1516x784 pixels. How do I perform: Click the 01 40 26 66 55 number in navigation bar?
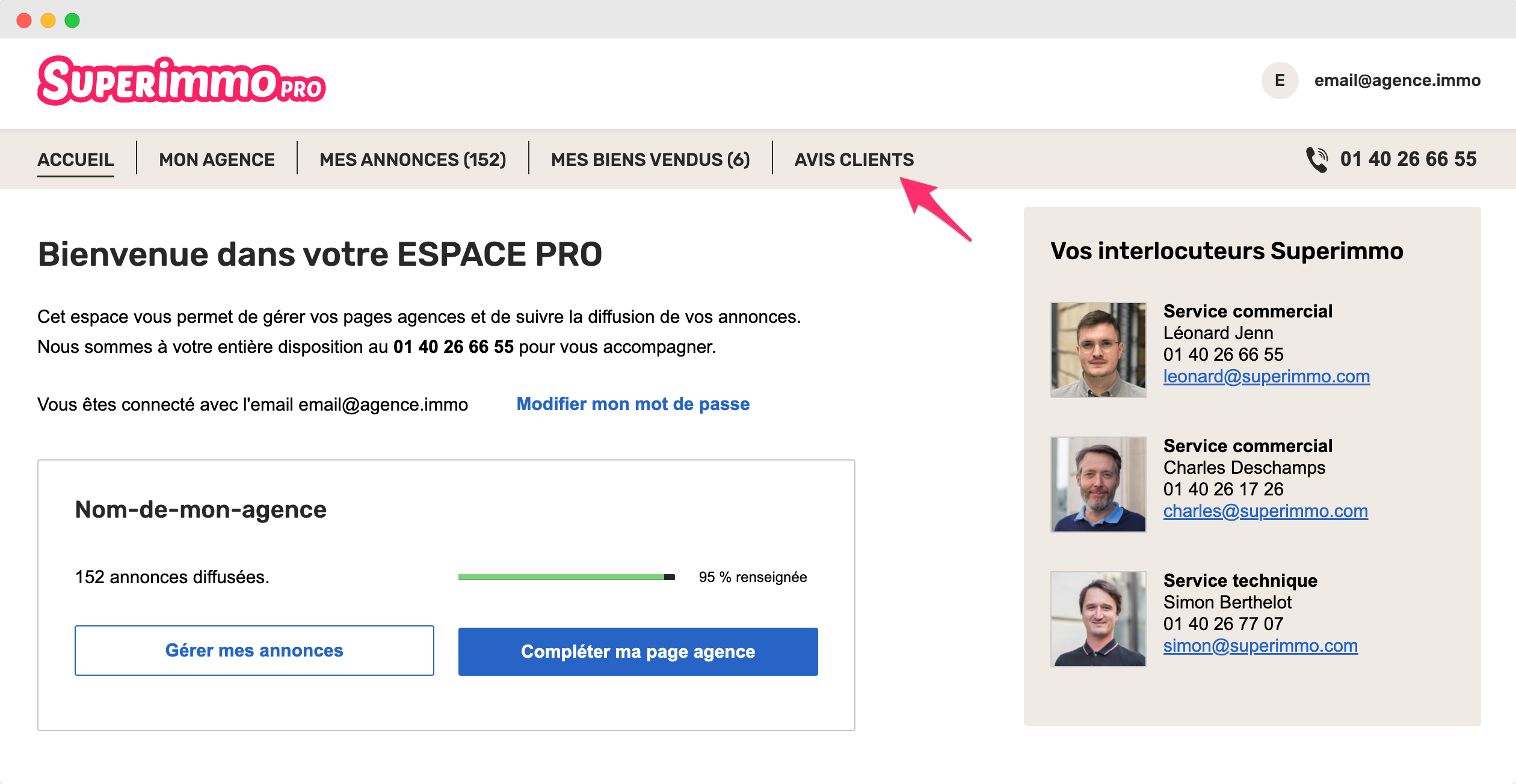tap(1408, 159)
